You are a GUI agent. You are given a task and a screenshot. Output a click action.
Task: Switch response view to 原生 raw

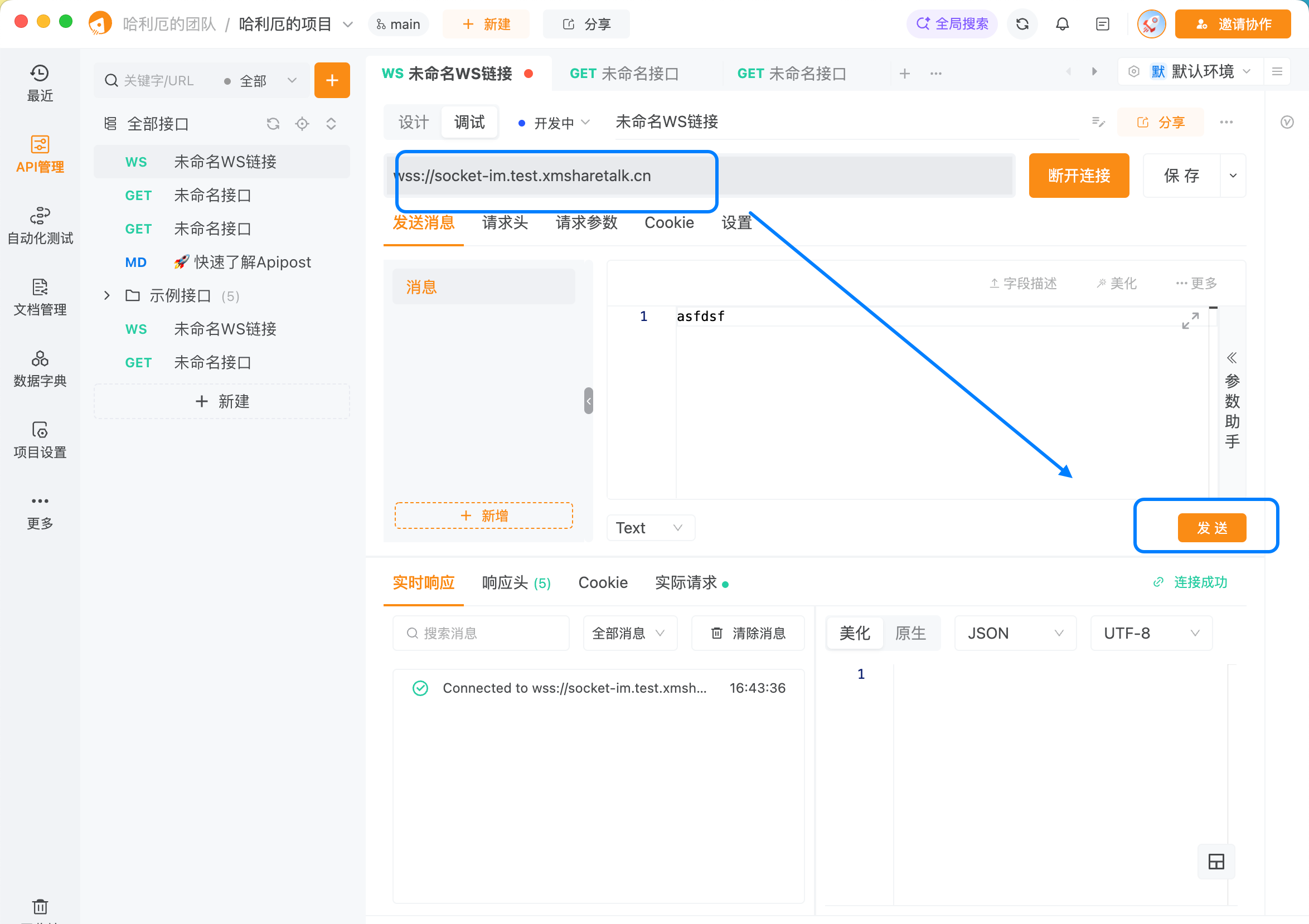tap(910, 633)
